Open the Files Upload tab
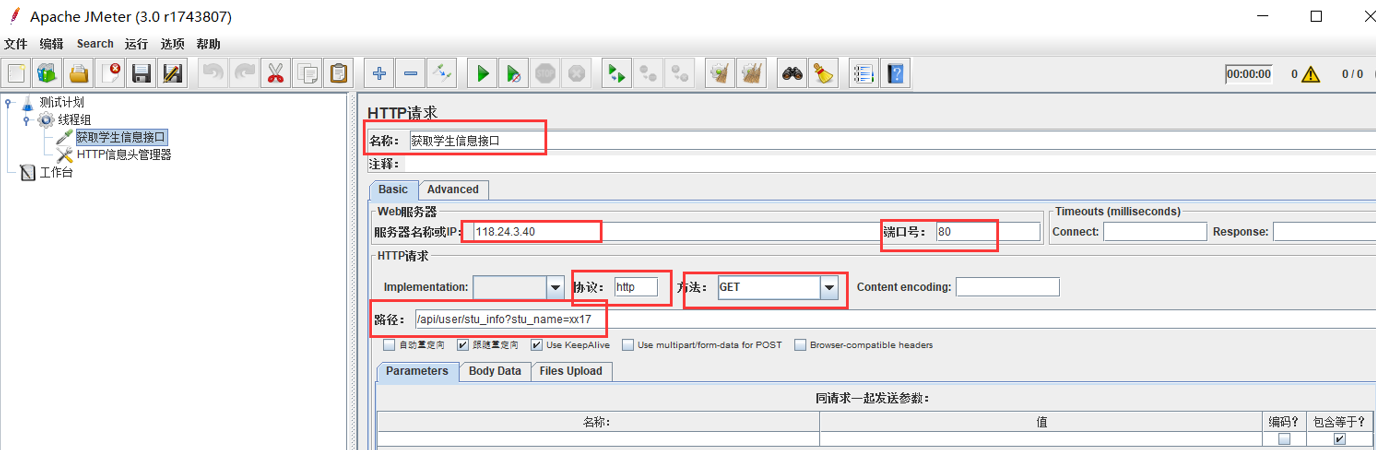This screenshot has width=1376, height=450. (571, 371)
